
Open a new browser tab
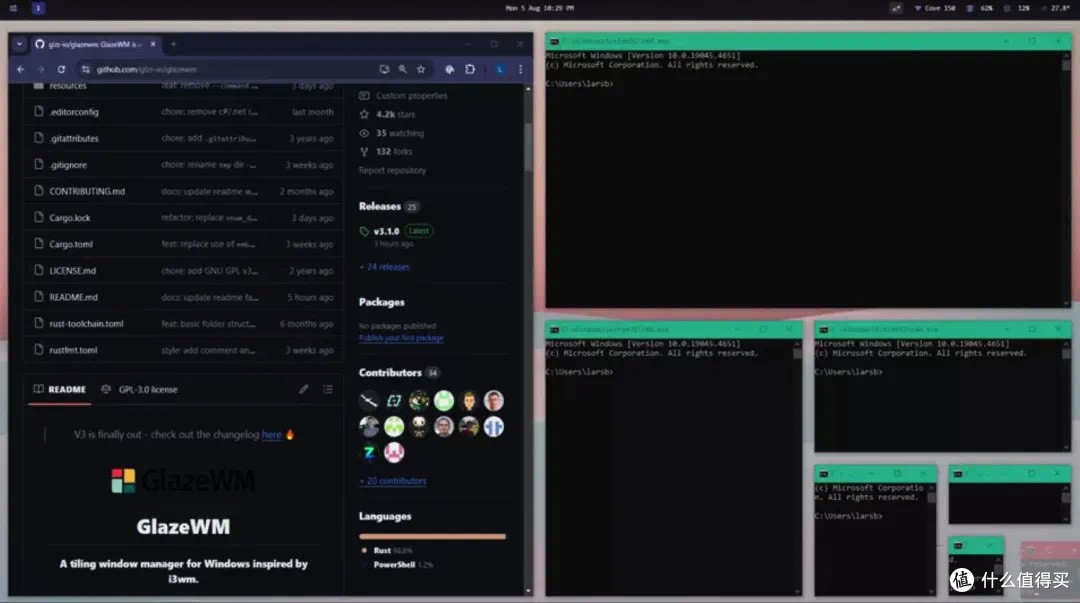(x=174, y=44)
